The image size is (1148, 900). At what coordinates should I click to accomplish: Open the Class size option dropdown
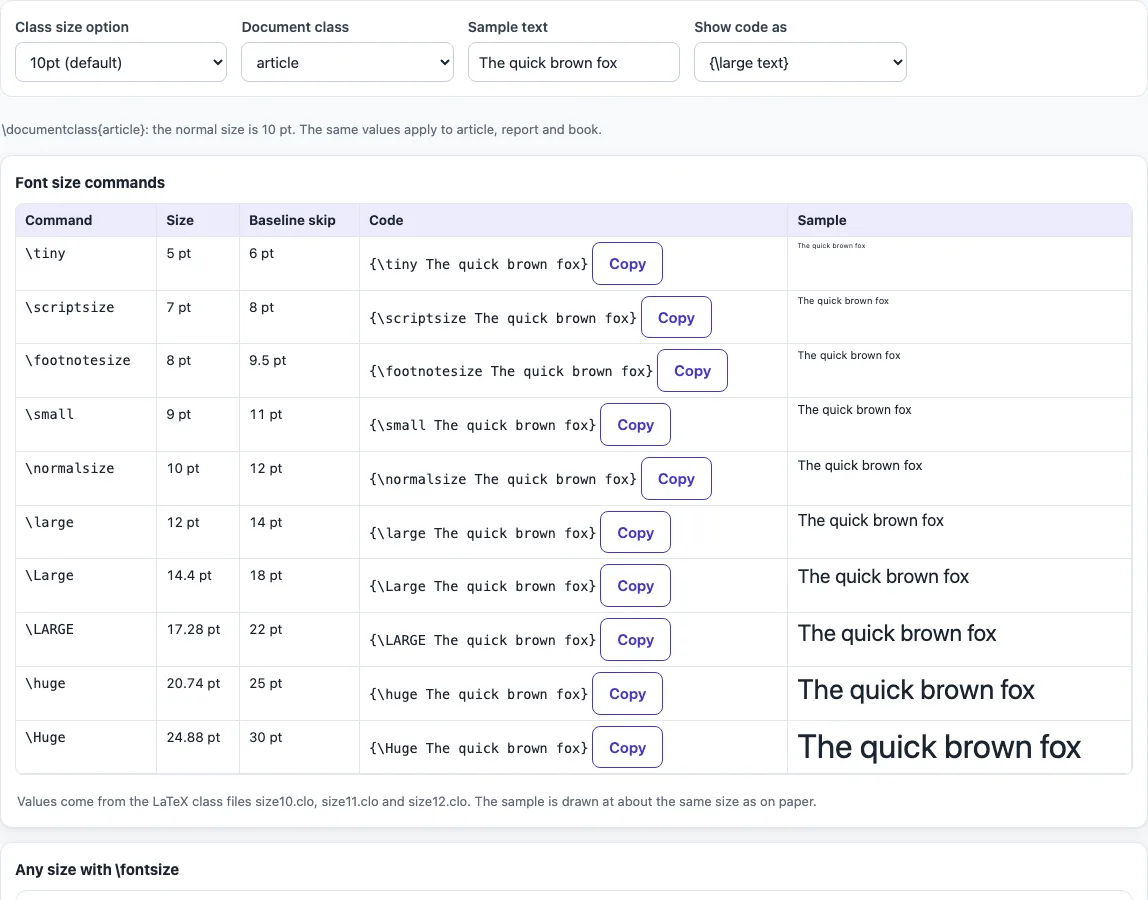(x=121, y=62)
